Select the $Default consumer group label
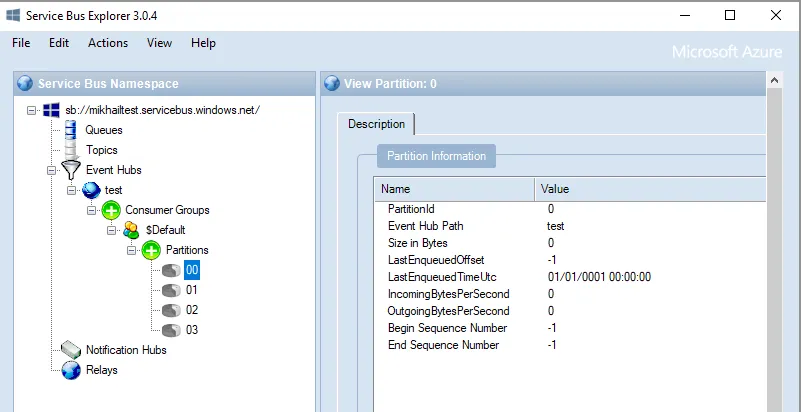This screenshot has width=801, height=412. pyautogui.click(x=166, y=230)
